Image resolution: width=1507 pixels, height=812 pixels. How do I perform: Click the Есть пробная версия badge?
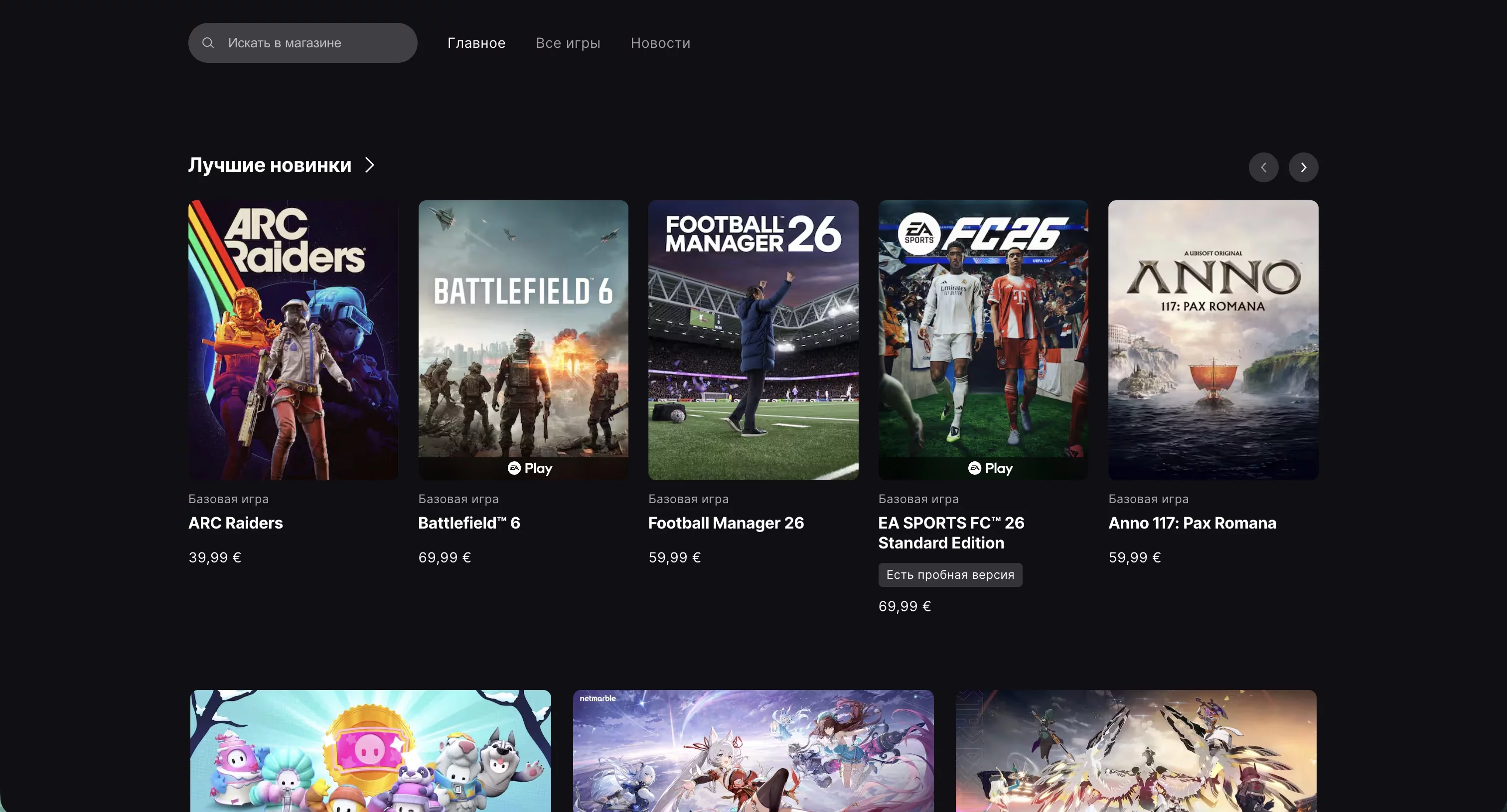click(x=949, y=575)
